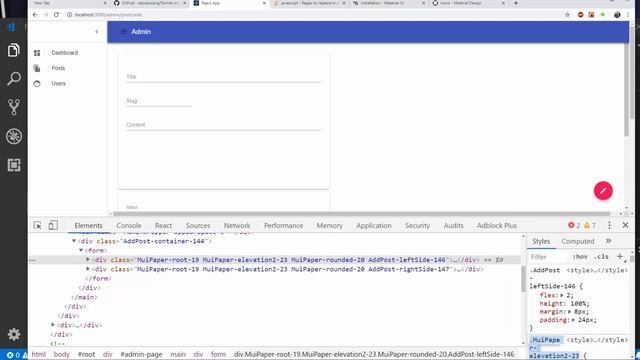The width and height of the screenshot is (640, 360).
Task: Click the red error count badge
Action: (574, 225)
